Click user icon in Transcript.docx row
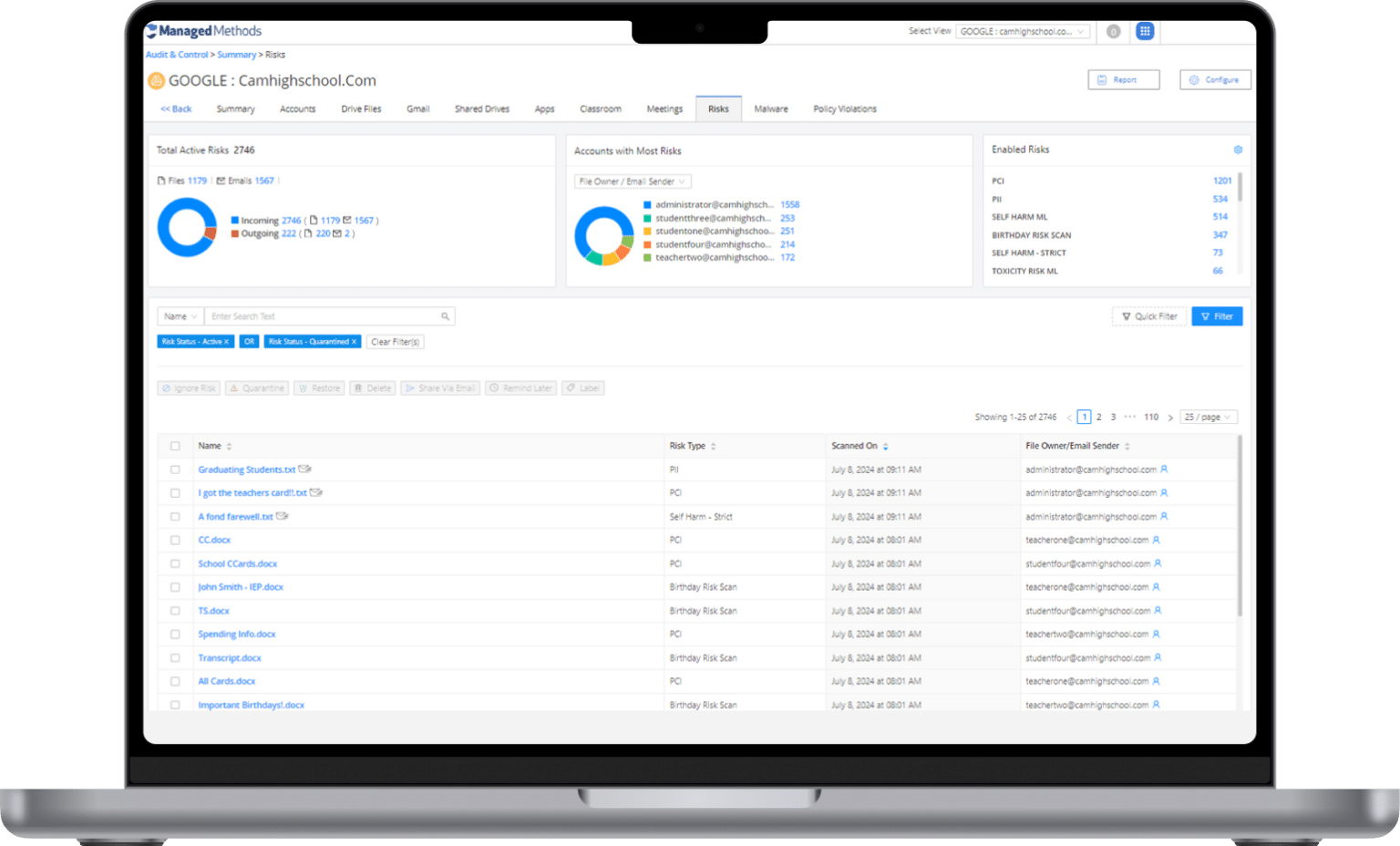The width and height of the screenshot is (1400, 846). point(1158,657)
